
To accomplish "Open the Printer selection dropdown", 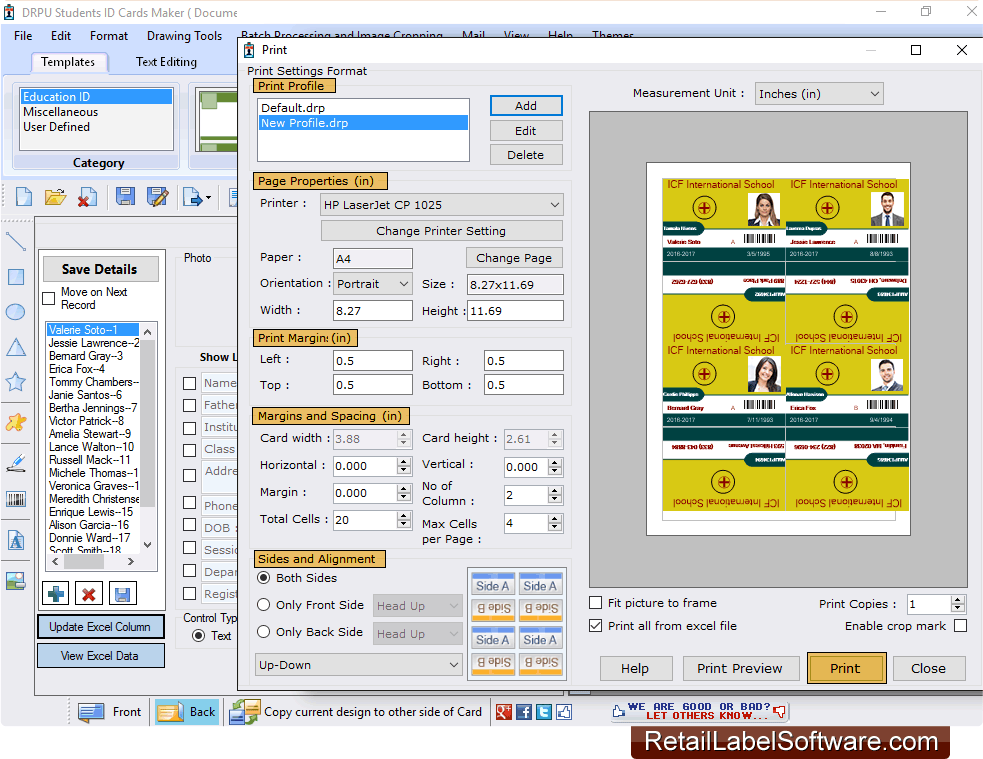I will [555, 204].
